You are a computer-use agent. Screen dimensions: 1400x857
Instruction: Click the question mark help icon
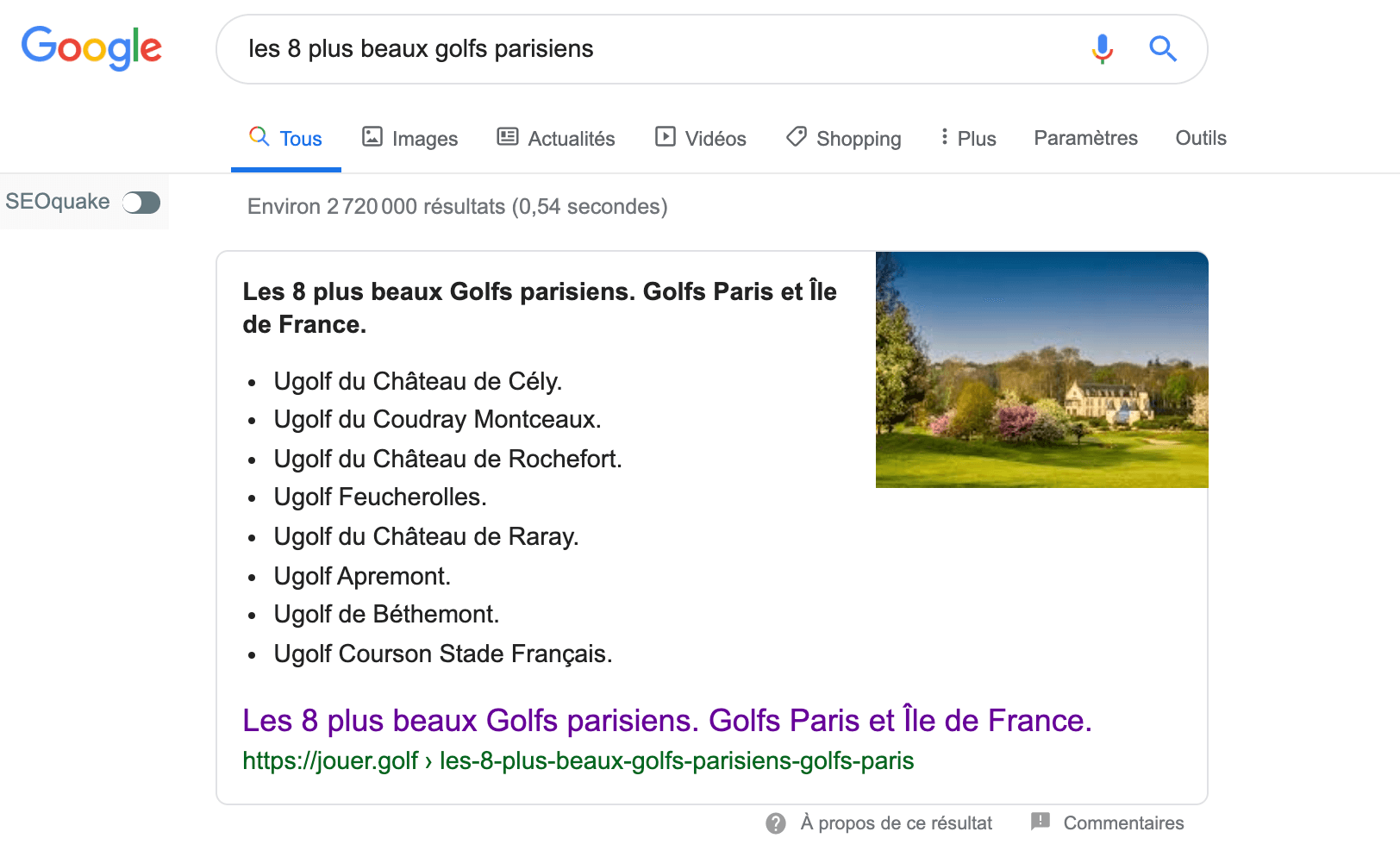pos(776,823)
